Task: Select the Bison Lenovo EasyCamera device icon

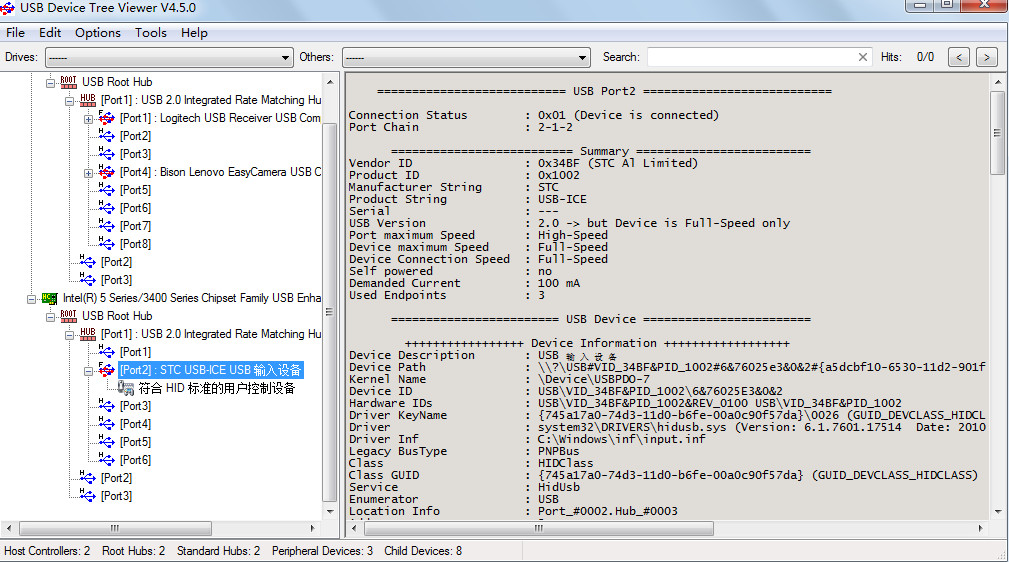Action: click(106, 172)
